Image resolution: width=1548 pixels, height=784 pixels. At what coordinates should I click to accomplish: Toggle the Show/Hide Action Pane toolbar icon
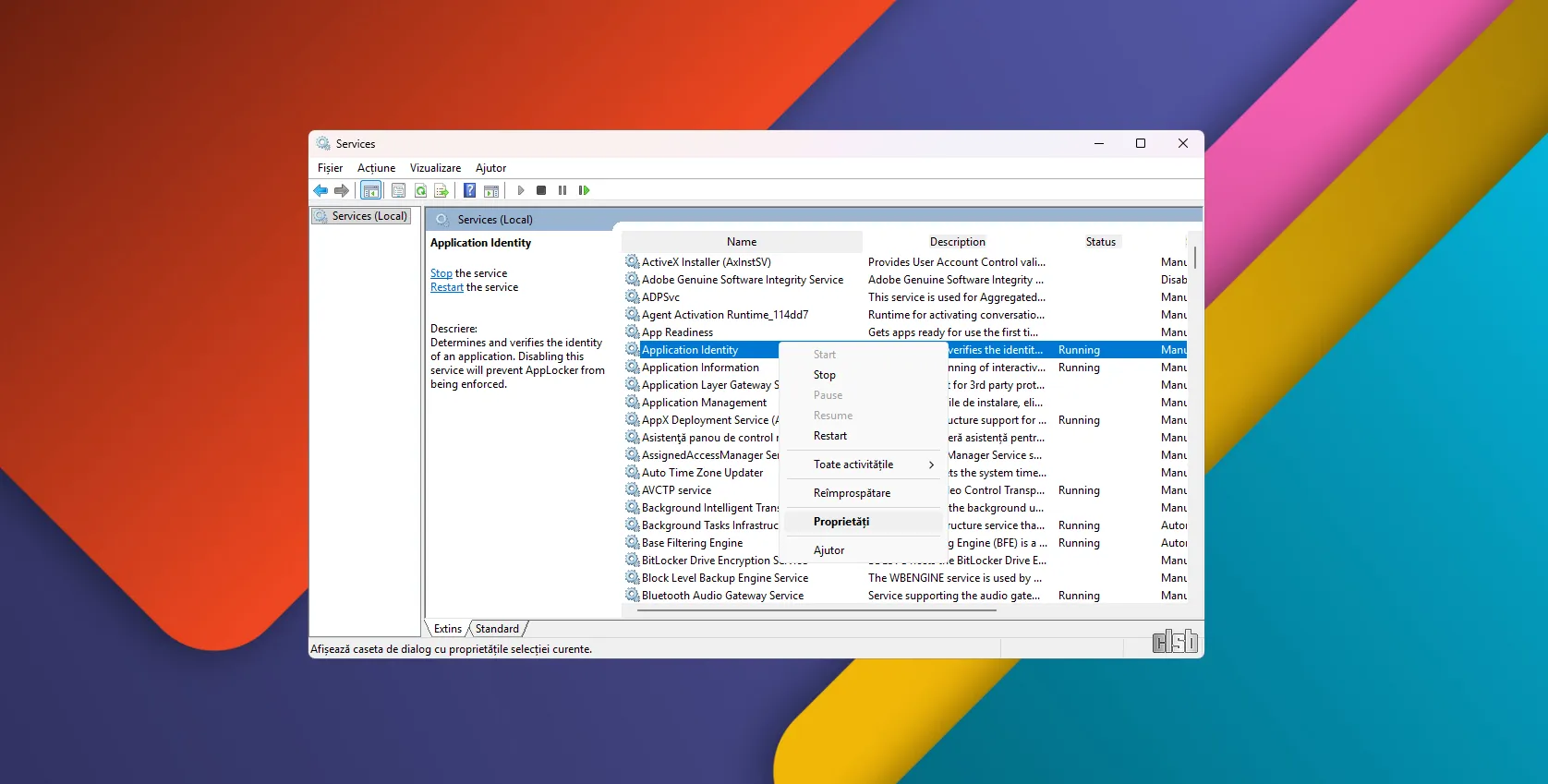coord(491,190)
